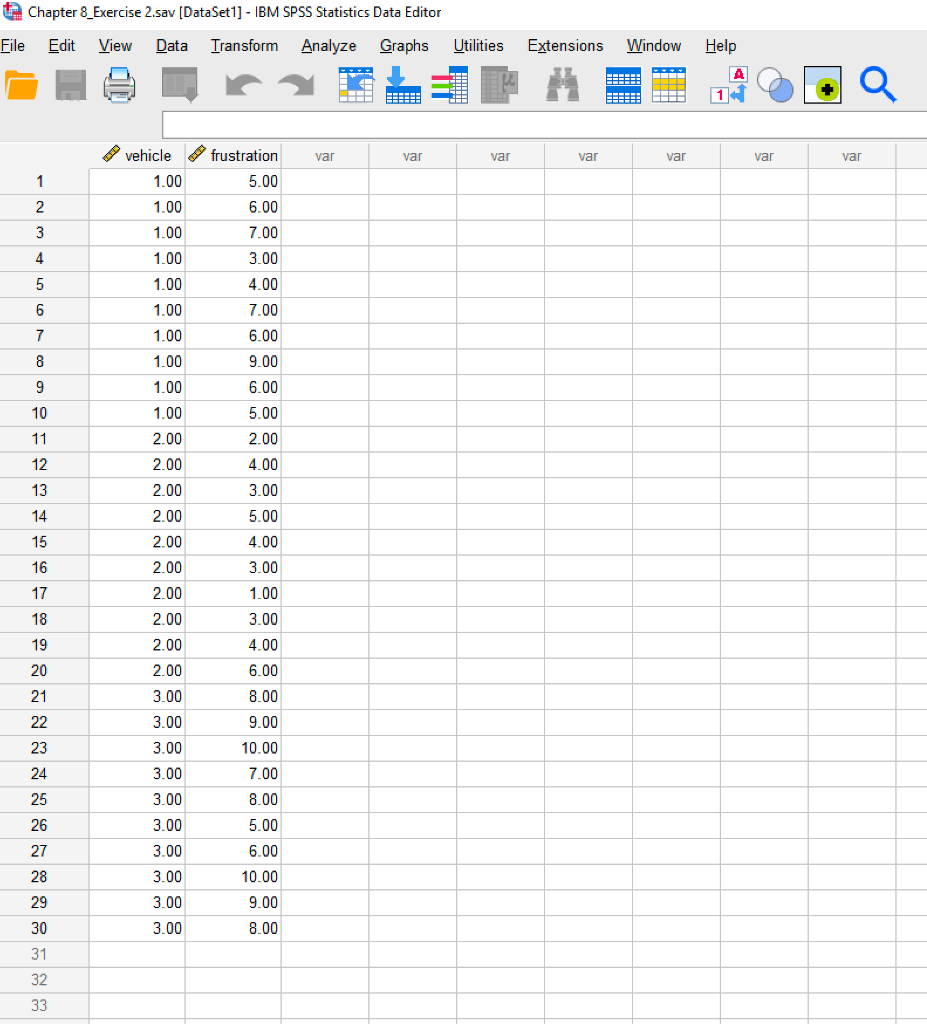This screenshot has width=927, height=1024.
Task: Open a data file with the folder icon
Action: click(x=23, y=85)
